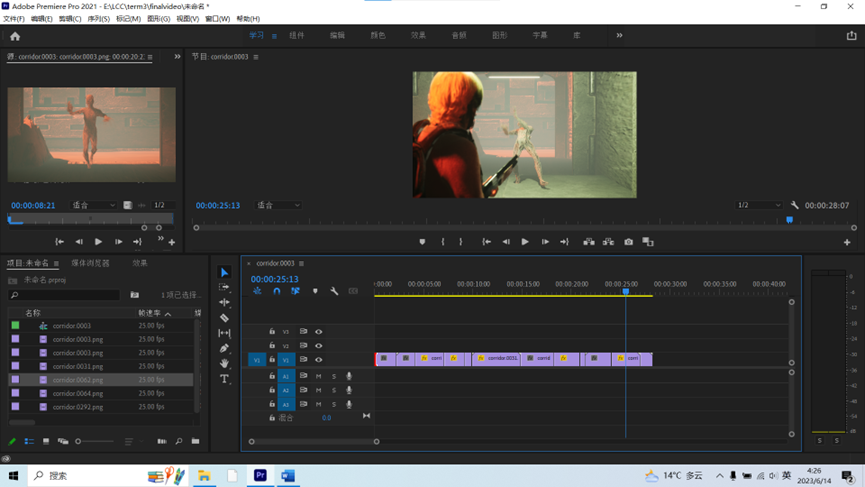Open the 文件(F) menu
The image size is (865, 487).
[x=14, y=19]
